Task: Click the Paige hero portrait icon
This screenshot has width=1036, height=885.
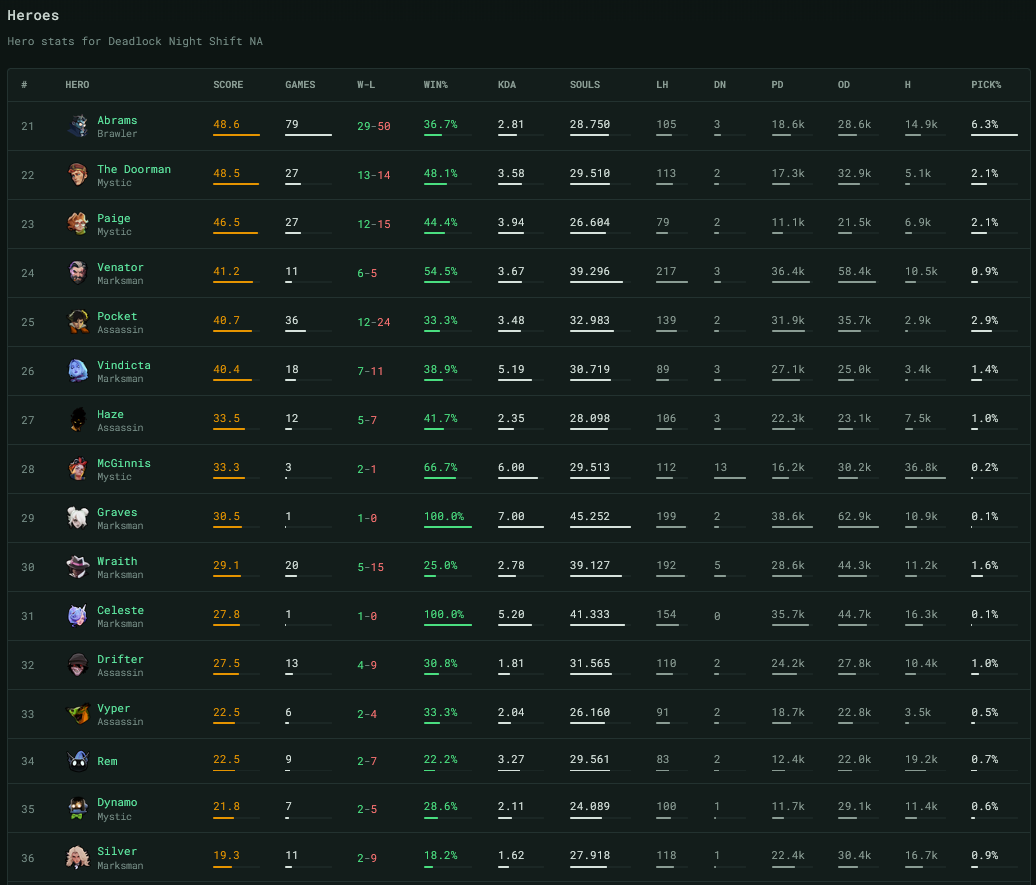Action: tap(78, 223)
